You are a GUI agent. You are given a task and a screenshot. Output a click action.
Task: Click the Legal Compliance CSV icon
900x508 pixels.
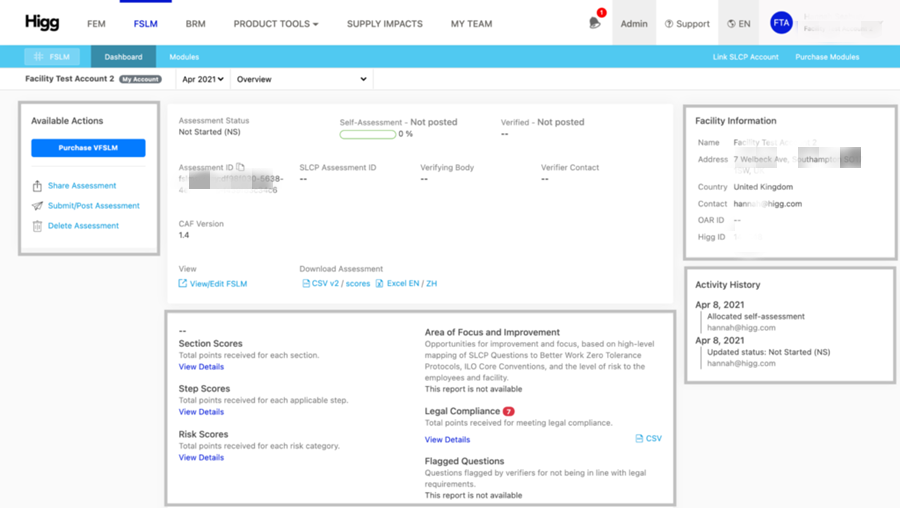[639, 439]
